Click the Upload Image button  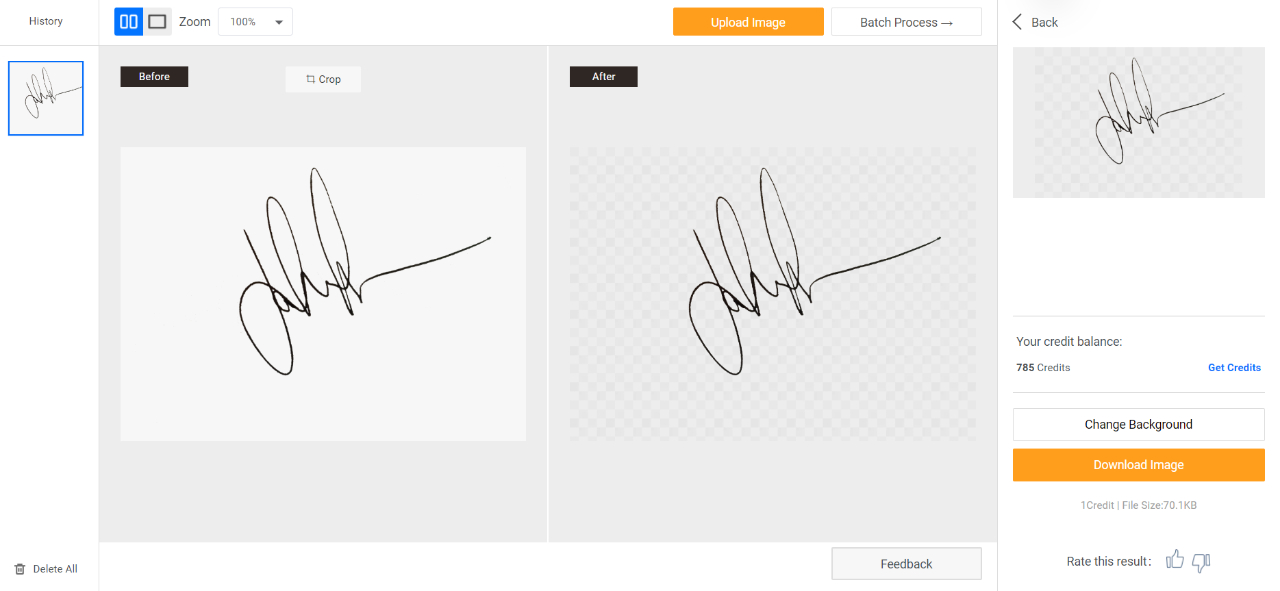748,22
